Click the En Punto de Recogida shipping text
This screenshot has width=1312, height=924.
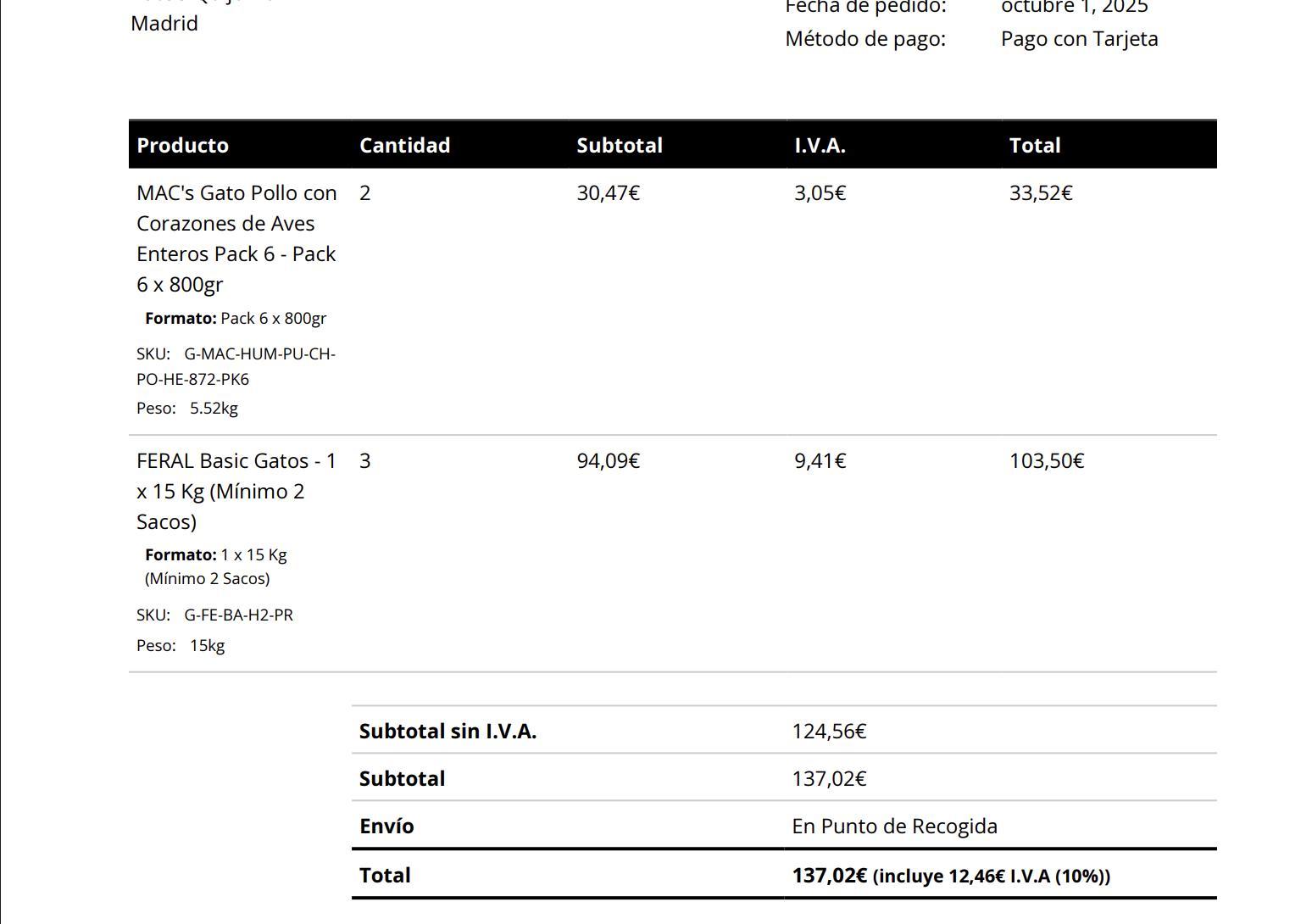pos(894,826)
